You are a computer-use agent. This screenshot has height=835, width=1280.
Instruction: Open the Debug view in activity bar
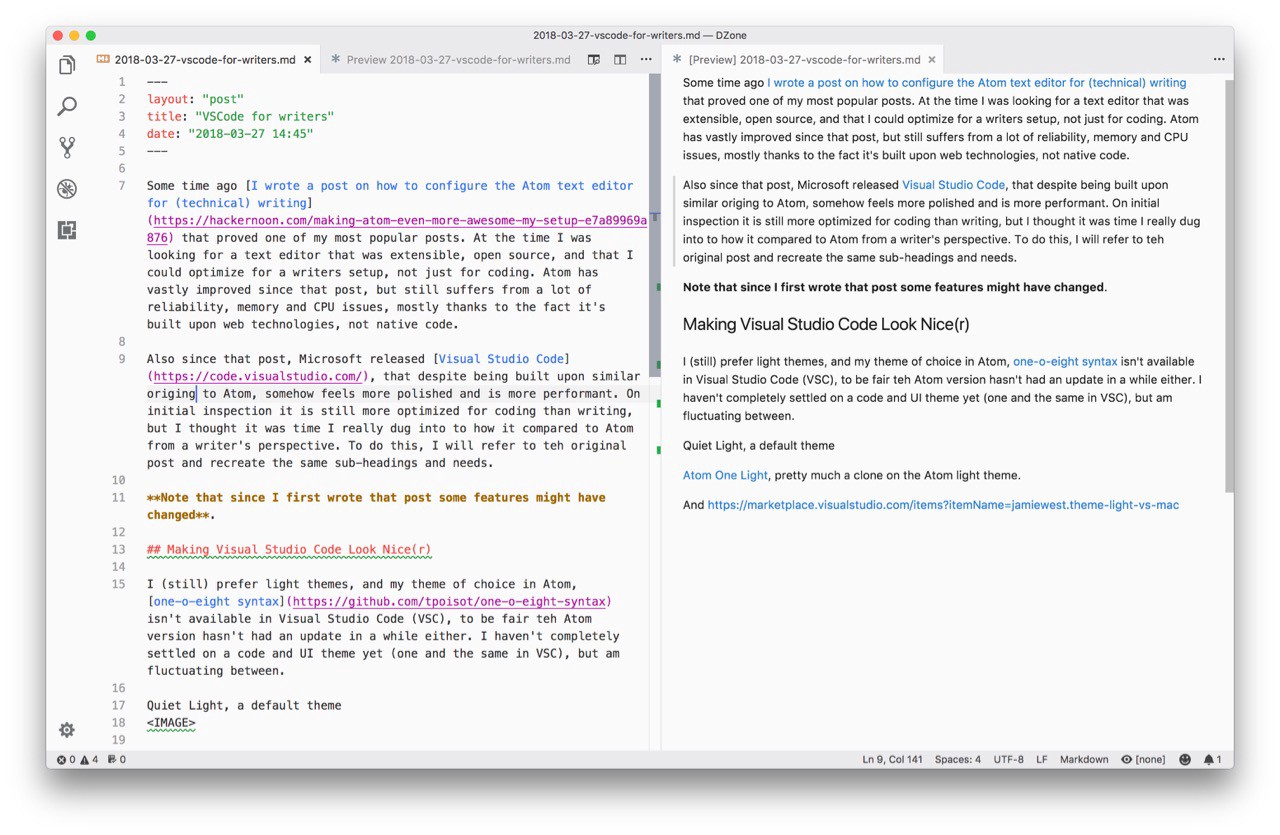pyautogui.click(x=67, y=189)
